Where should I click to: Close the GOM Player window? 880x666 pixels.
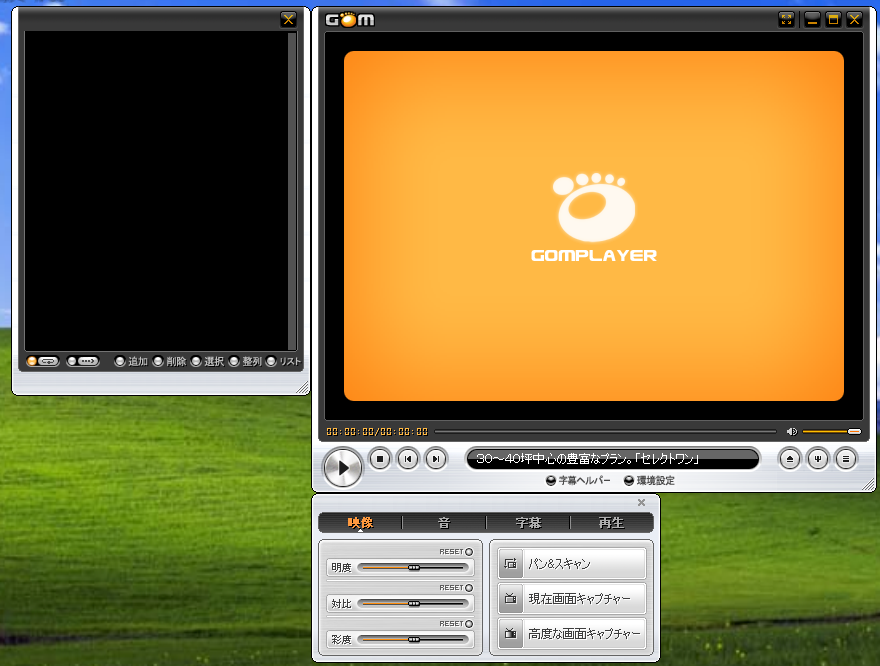coord(854,20)
